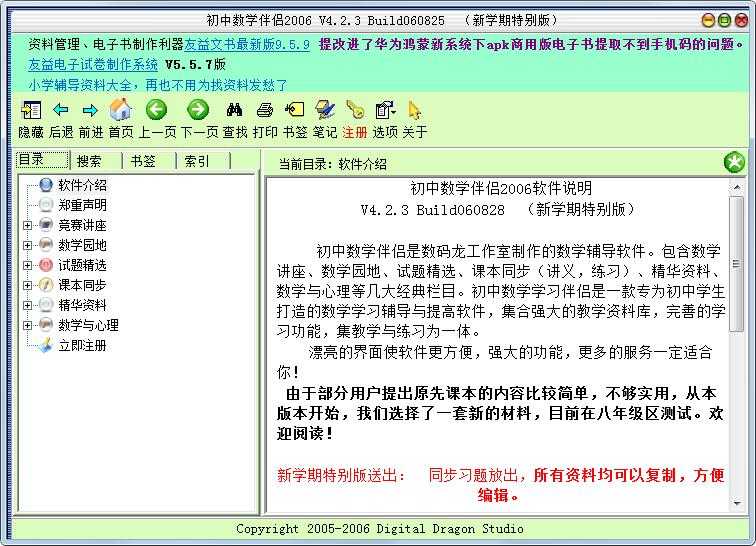Open the 选项 options icon
756x546 pixels.
(385, 110)
